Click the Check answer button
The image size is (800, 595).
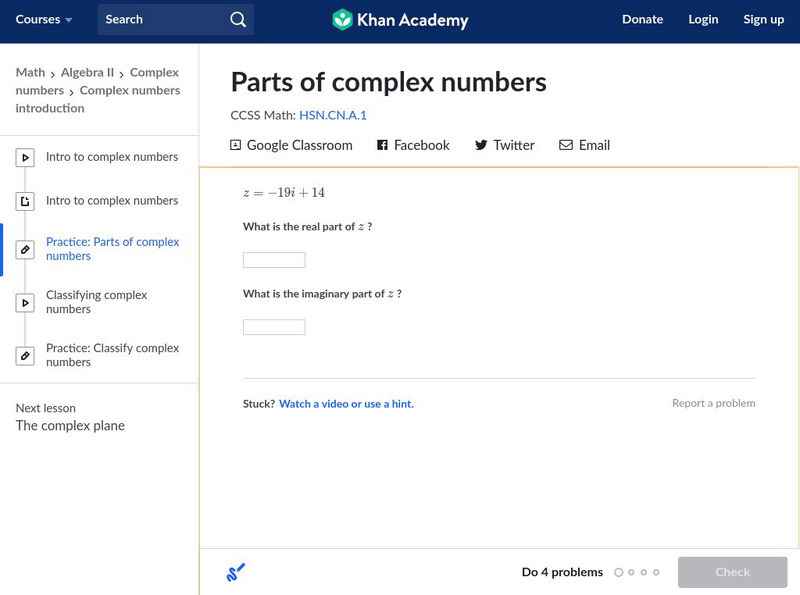pyautogui.click(x=732, y=572)
